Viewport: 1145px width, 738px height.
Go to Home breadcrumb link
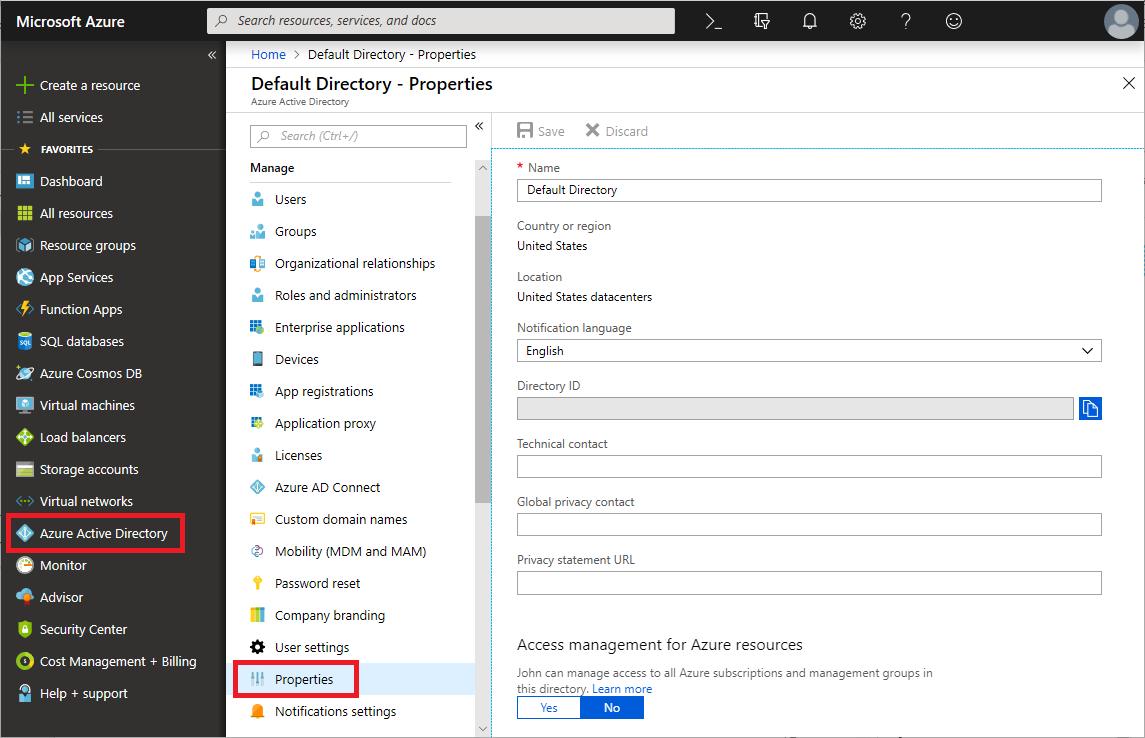(268, 55)
